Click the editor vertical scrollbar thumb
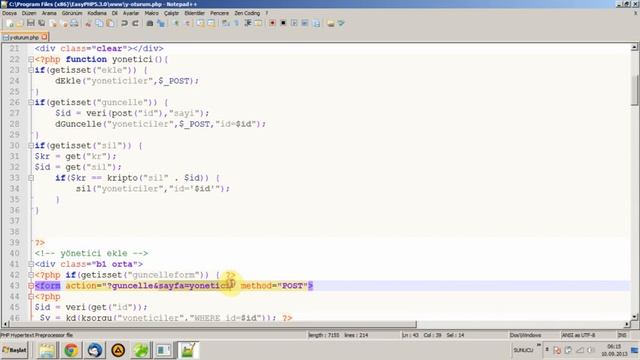640x360 pixels. point(635,90)
